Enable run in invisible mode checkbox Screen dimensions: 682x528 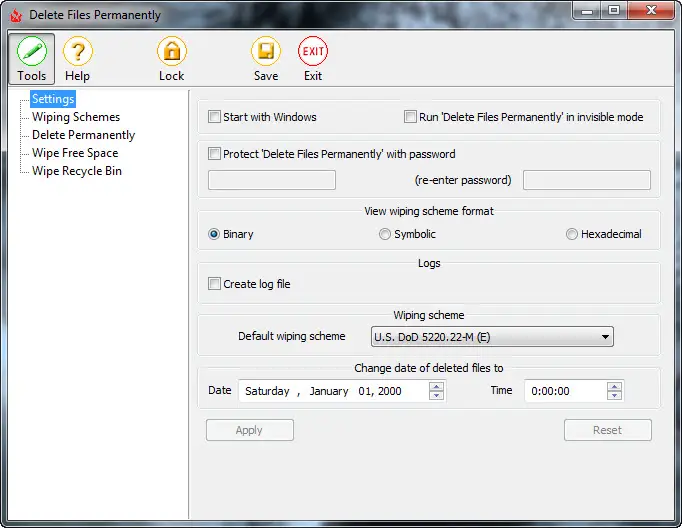(410, 117)
